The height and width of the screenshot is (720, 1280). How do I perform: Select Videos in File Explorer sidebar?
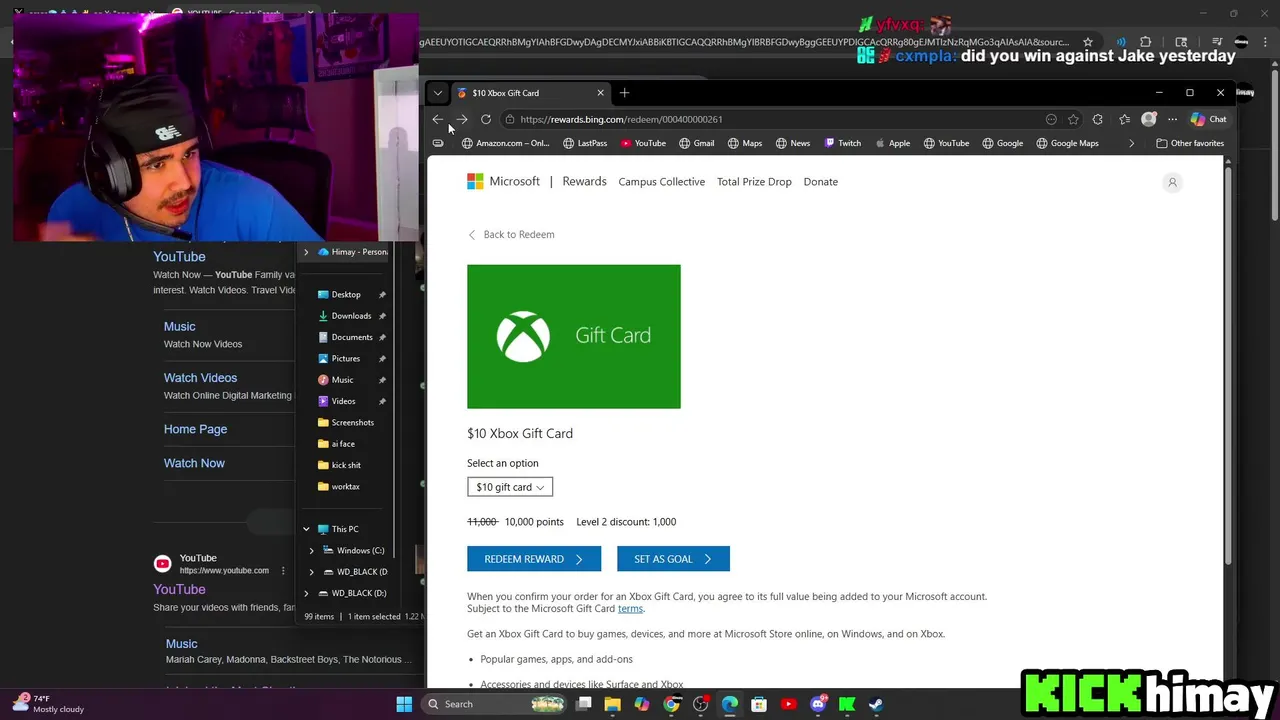tap(343, 401)
